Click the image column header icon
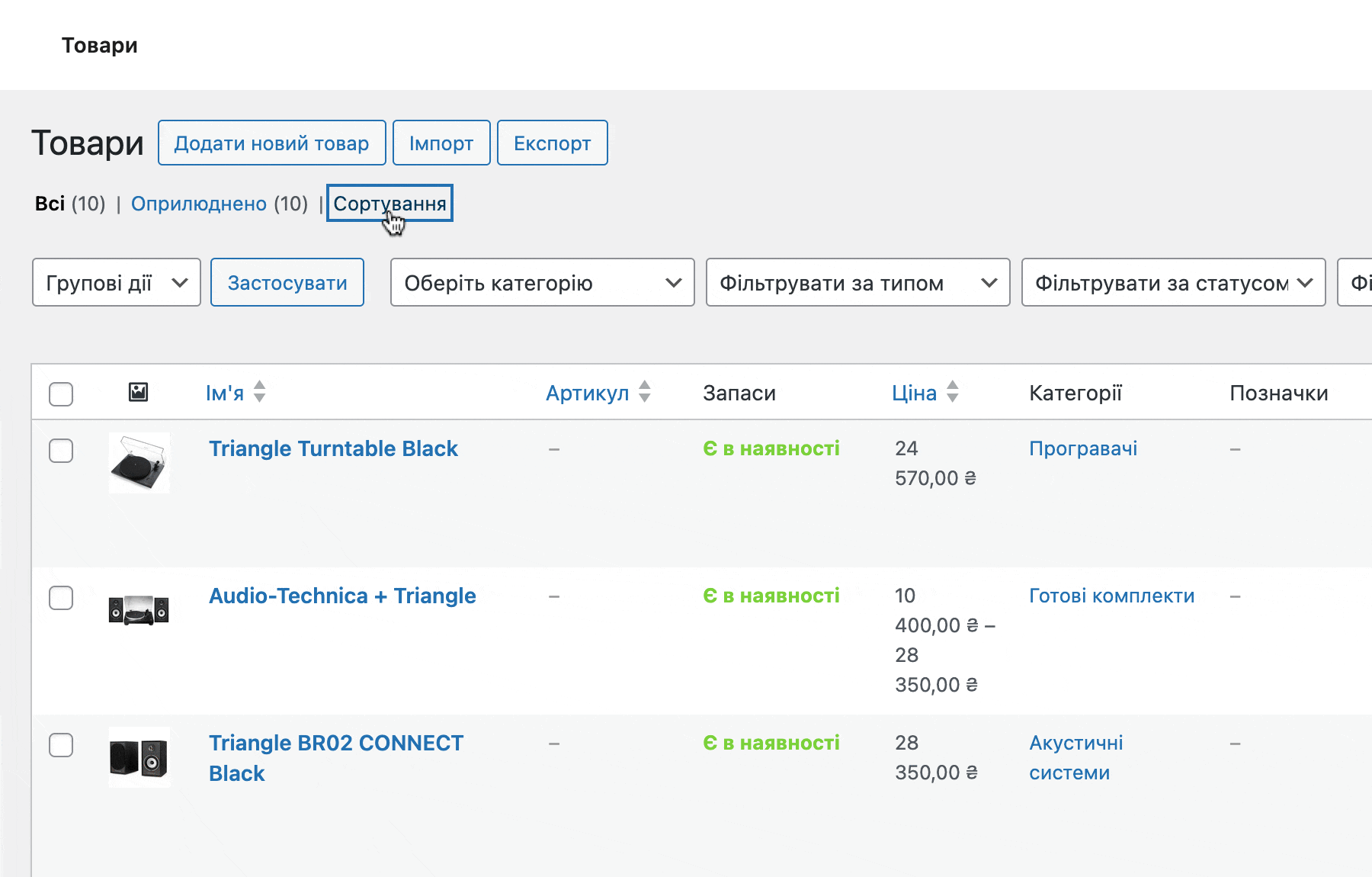This screenshot has width=1372, height=877. pyautogui.click(x=138, y=392)
